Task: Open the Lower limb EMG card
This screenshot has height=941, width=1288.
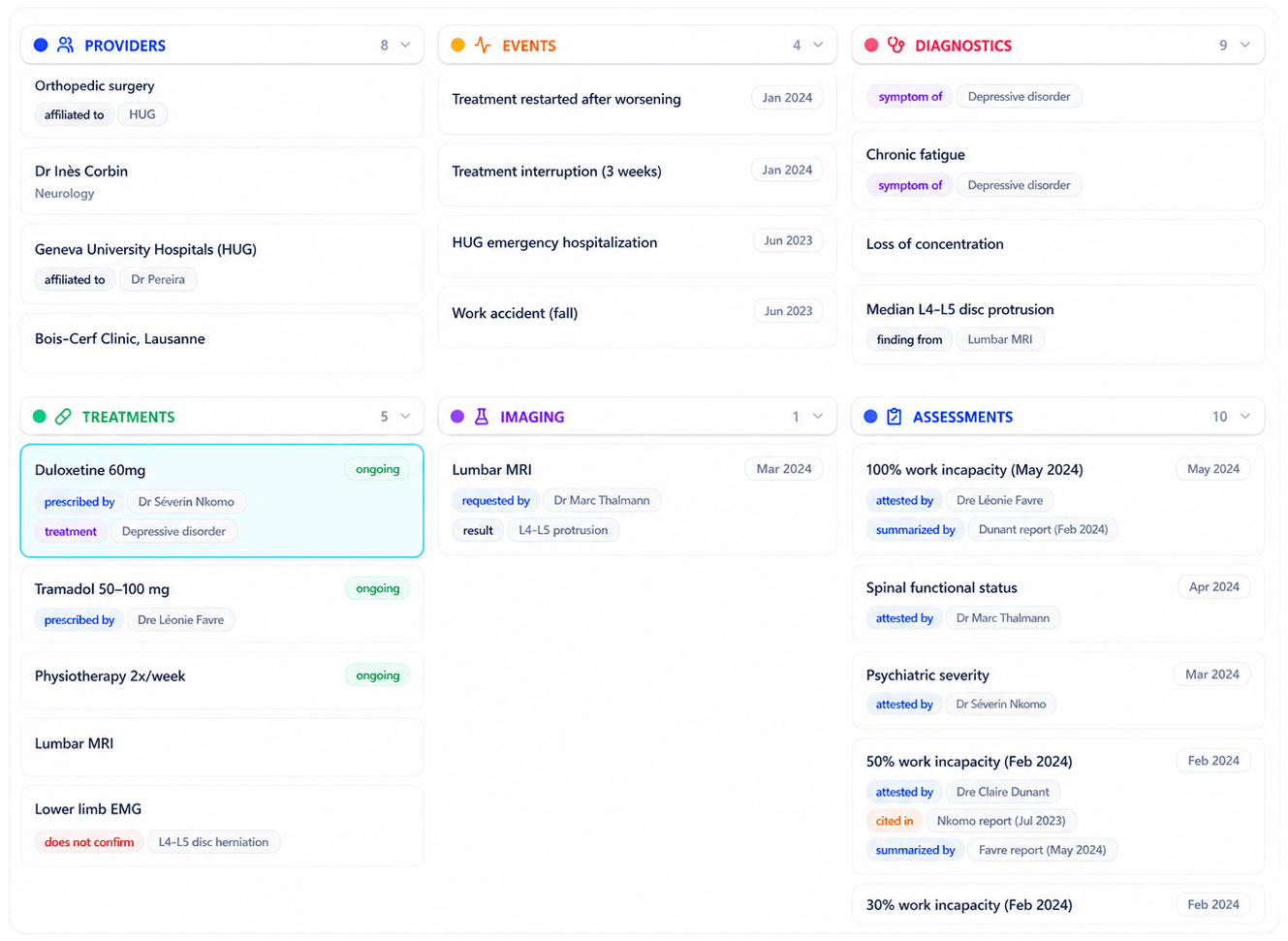Action: pos(222,826)
